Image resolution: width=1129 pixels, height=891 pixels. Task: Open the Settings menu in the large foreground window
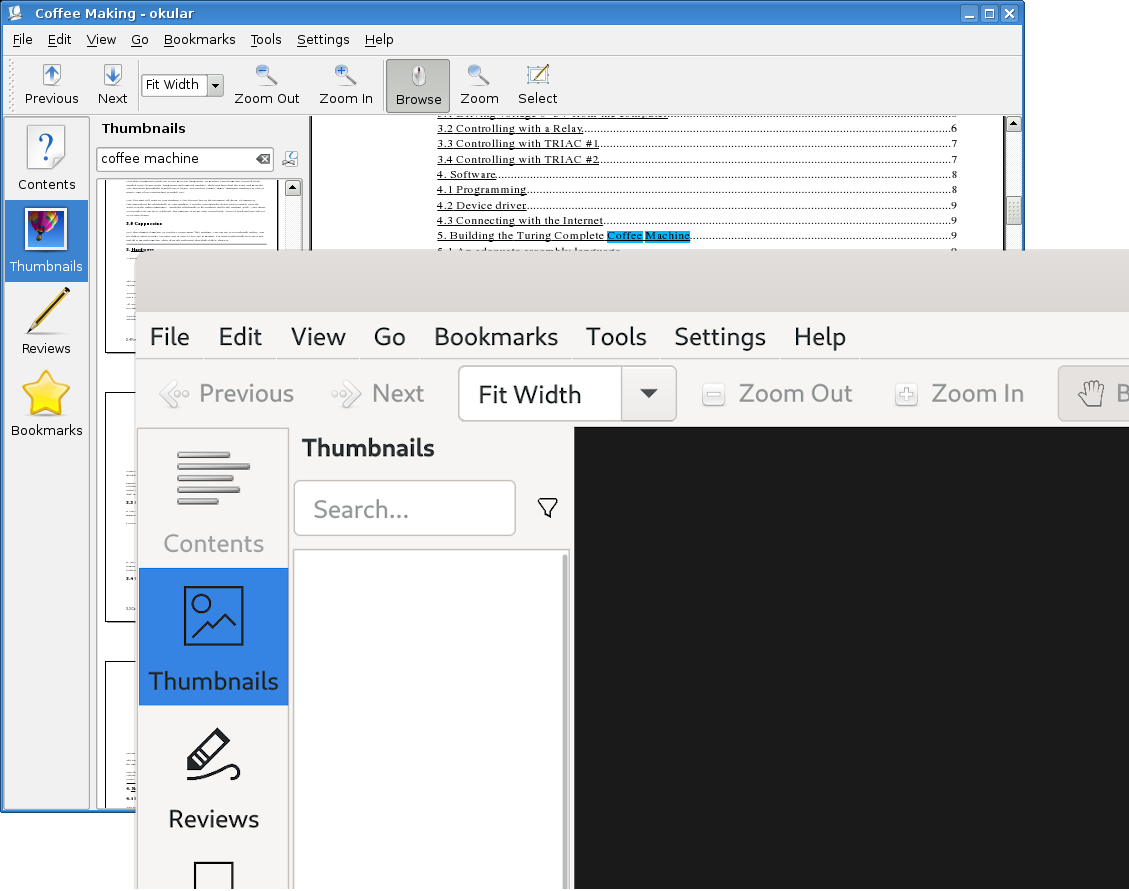point(719,337)
